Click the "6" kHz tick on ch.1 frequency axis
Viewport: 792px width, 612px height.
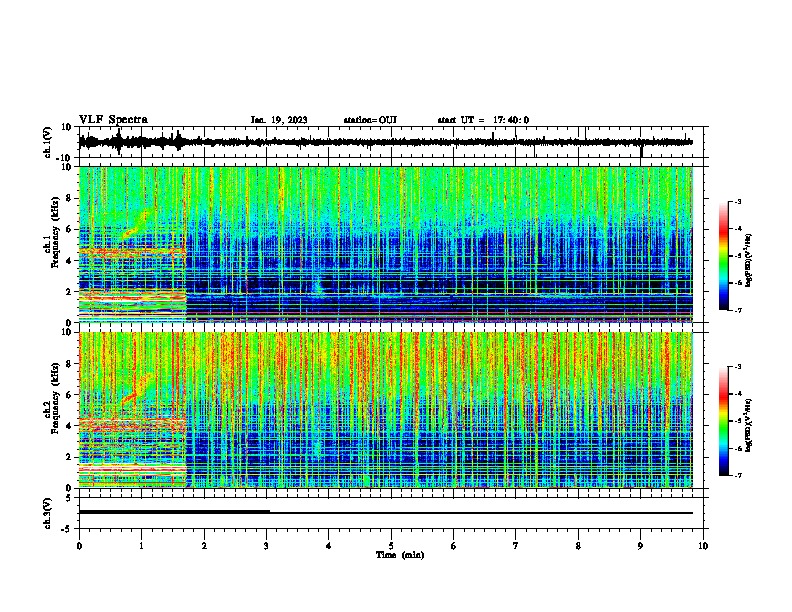(70, 230)
